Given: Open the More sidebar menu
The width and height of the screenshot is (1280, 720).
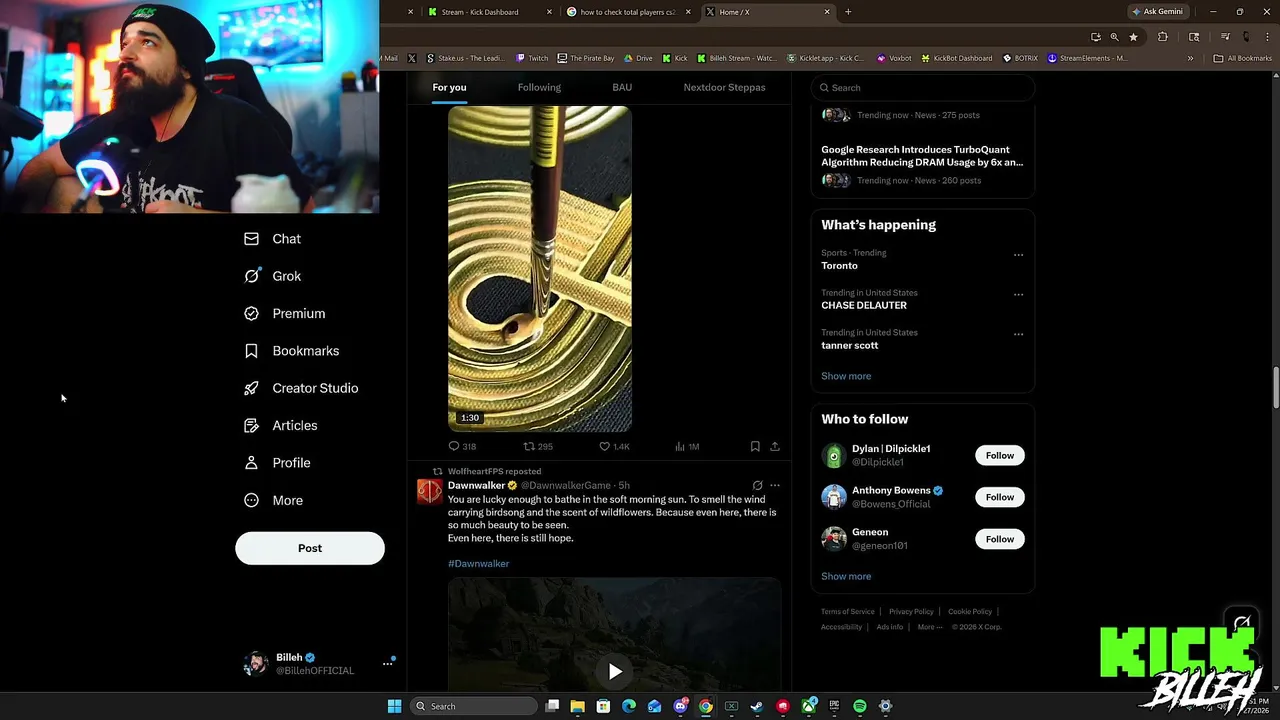Looking at the screenshot, I should pyautogui.click(x=273, y=500).
